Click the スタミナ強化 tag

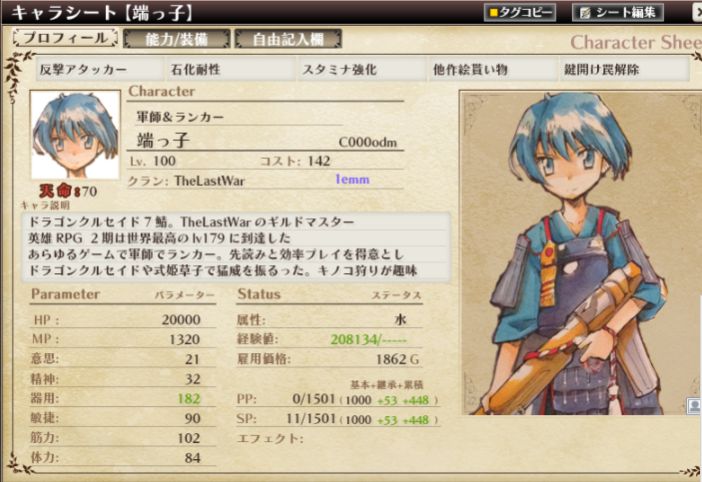coord(362,69)
